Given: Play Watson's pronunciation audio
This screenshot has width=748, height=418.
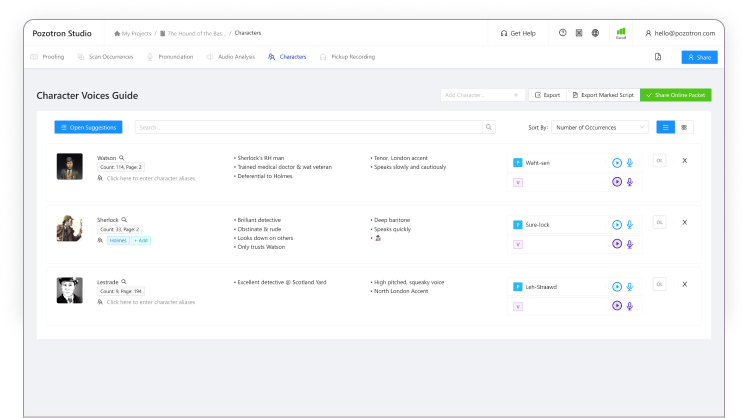Looking at the screenshot, I should click(617, 163).
